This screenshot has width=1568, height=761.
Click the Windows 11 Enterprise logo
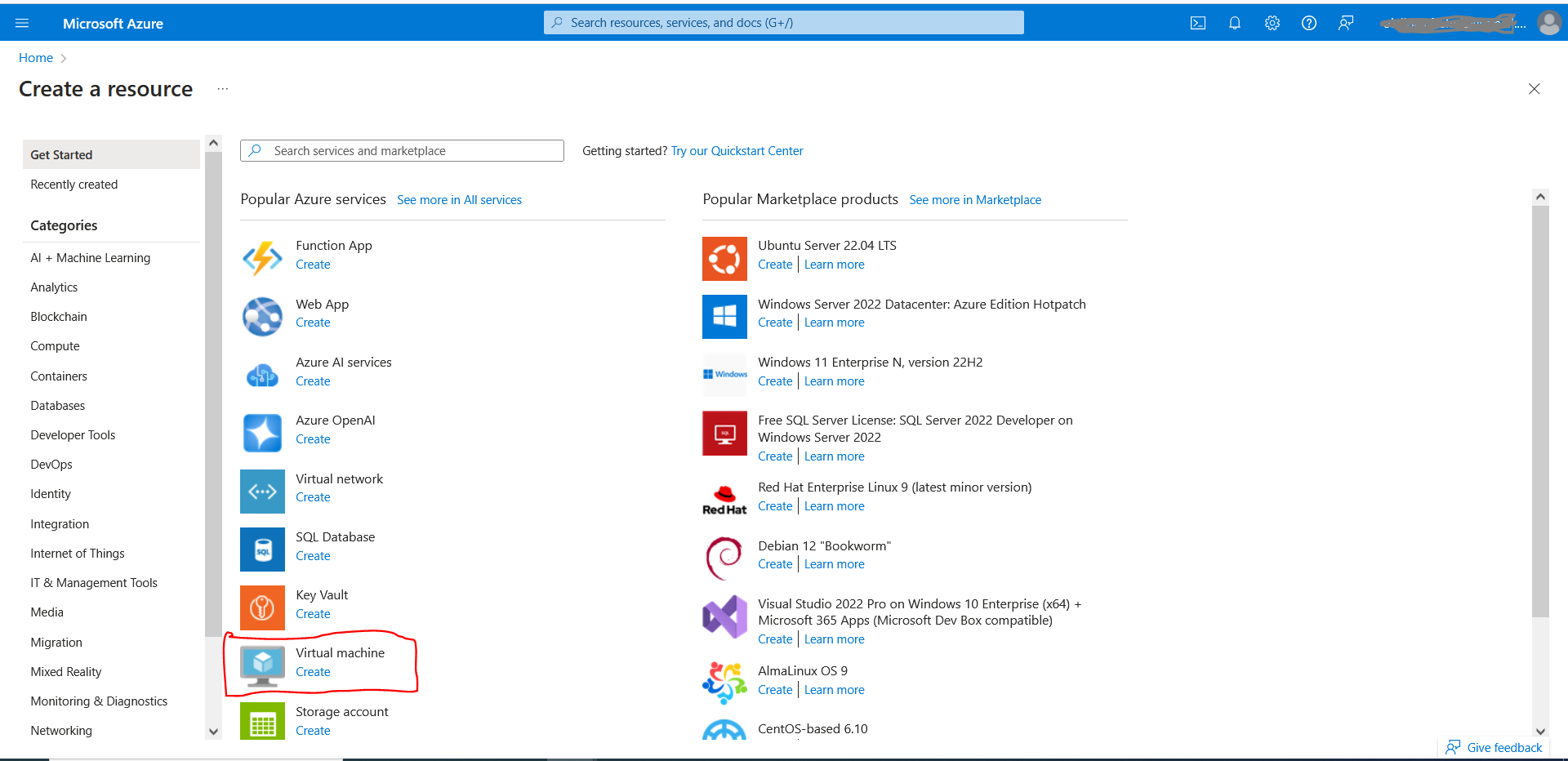(x=724, y=375)
